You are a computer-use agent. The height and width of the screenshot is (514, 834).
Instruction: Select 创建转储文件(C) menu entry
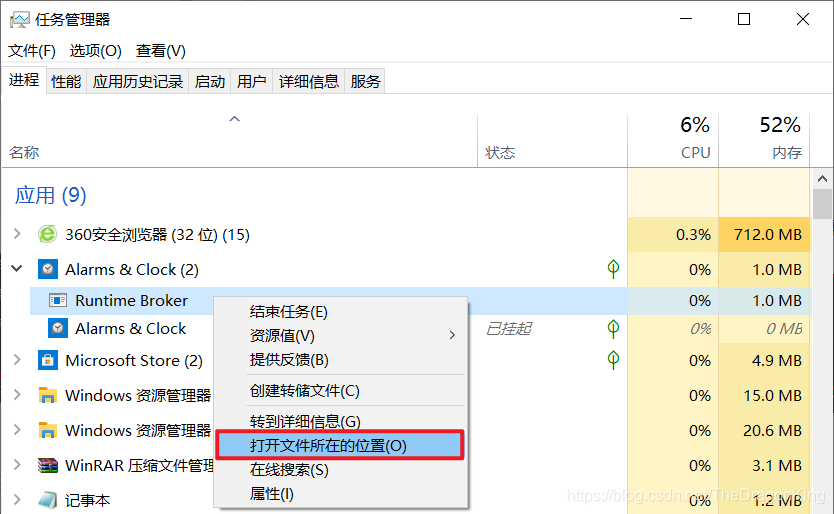point(341,391)
